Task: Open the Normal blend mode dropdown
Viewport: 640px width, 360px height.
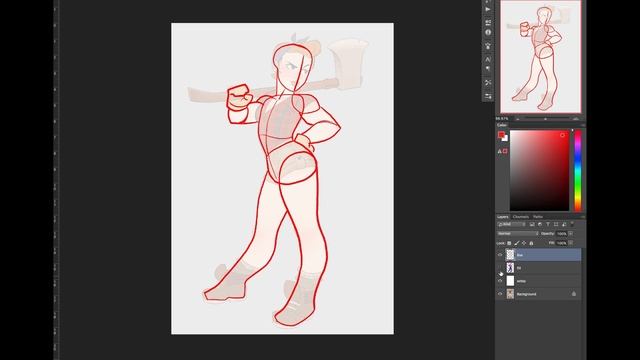Action: coord(518,233)
